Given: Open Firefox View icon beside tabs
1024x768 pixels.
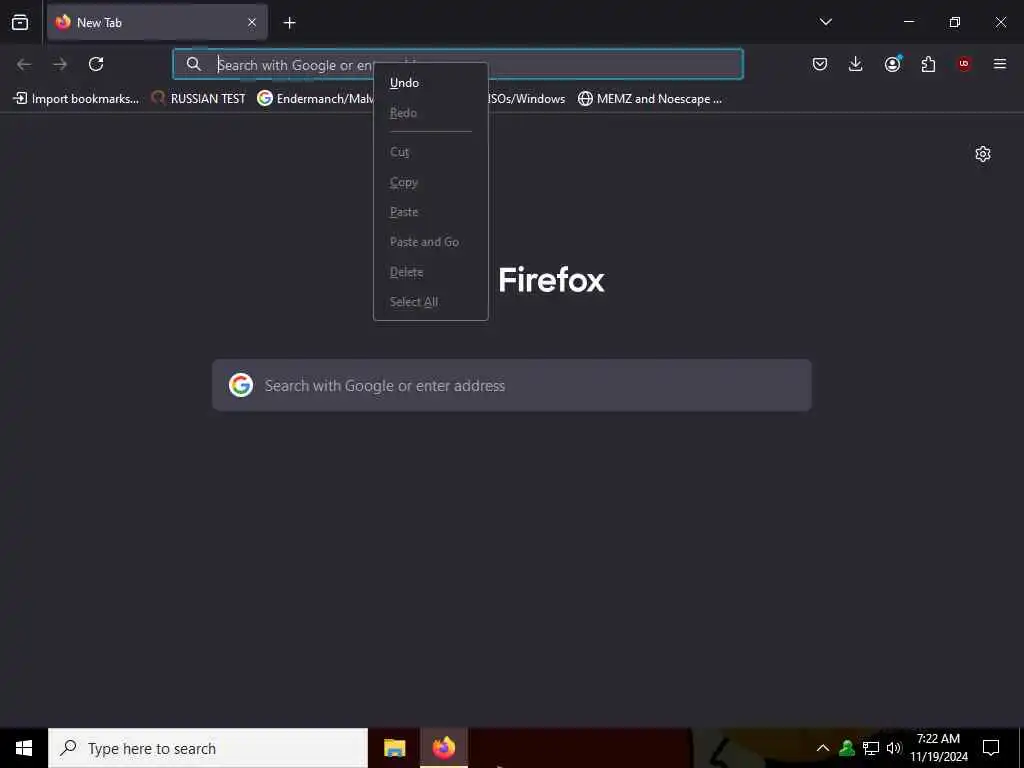Looking at the screenshot, I should click(x=20, y=22).
